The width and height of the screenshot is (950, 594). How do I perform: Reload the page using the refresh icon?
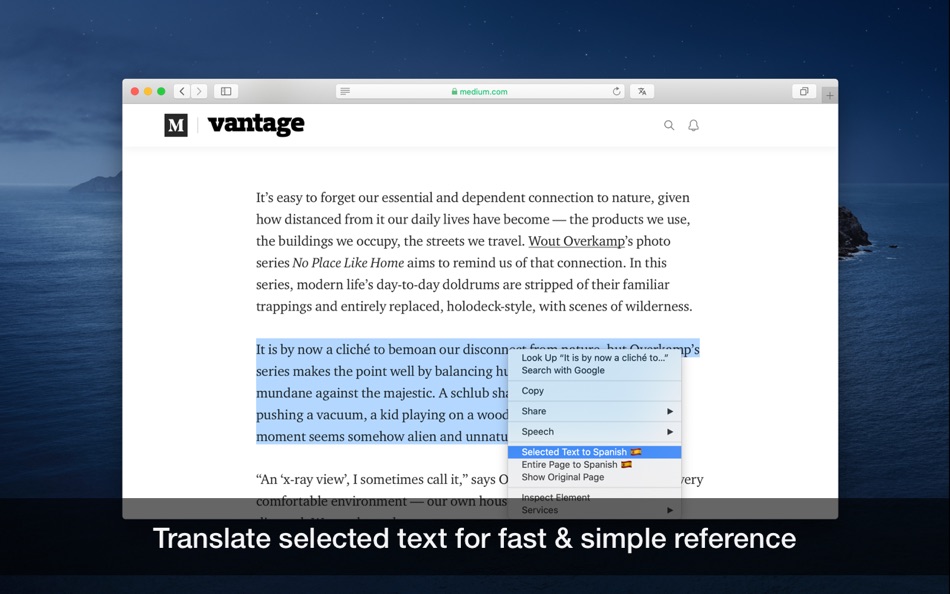pyautogui.click(x=617, y=91)
